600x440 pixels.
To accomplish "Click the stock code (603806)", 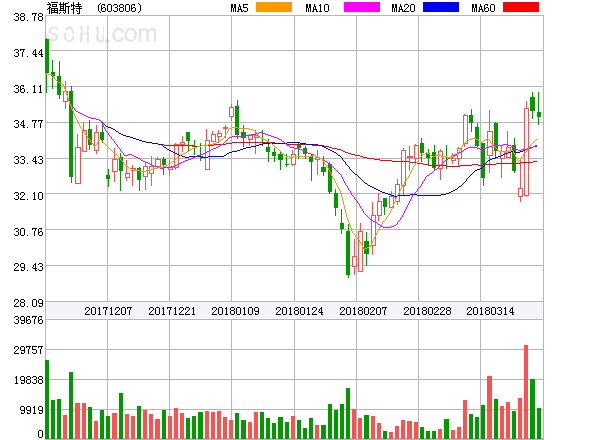I will 120,8.
